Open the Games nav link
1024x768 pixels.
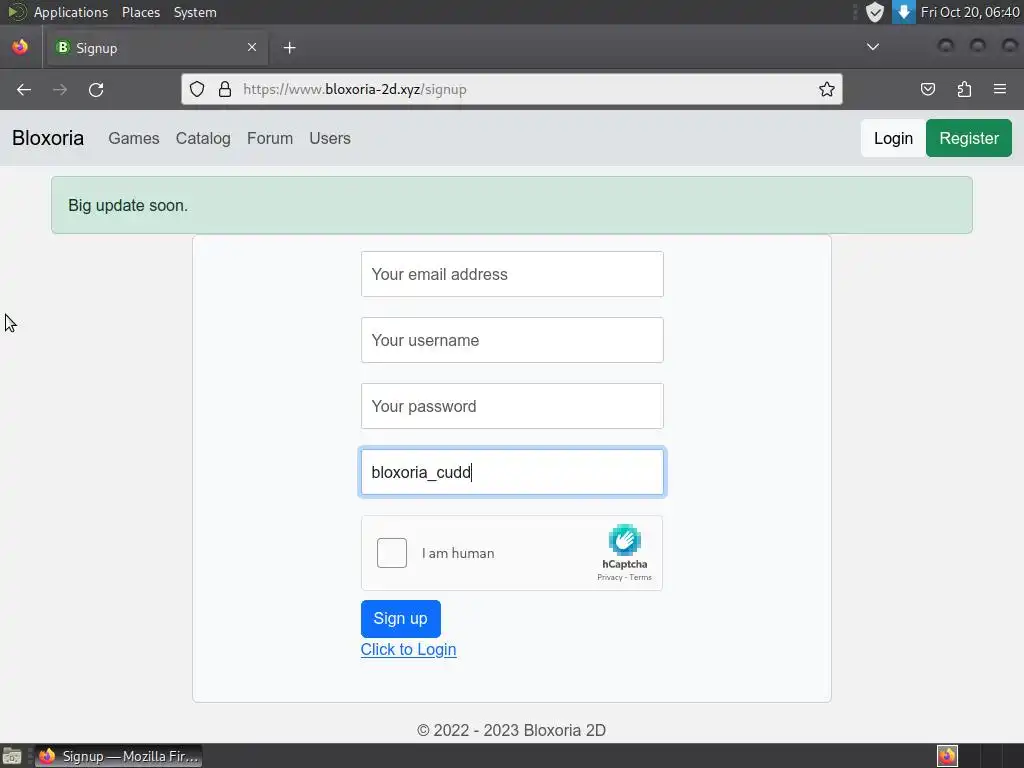tap(134, 138)
